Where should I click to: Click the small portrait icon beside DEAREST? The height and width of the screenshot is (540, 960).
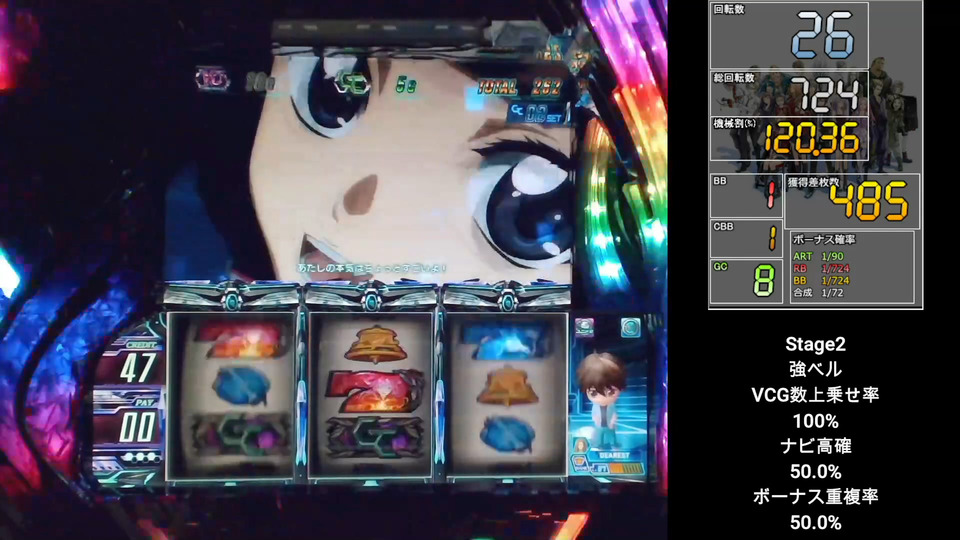click(x=580, y=446)
